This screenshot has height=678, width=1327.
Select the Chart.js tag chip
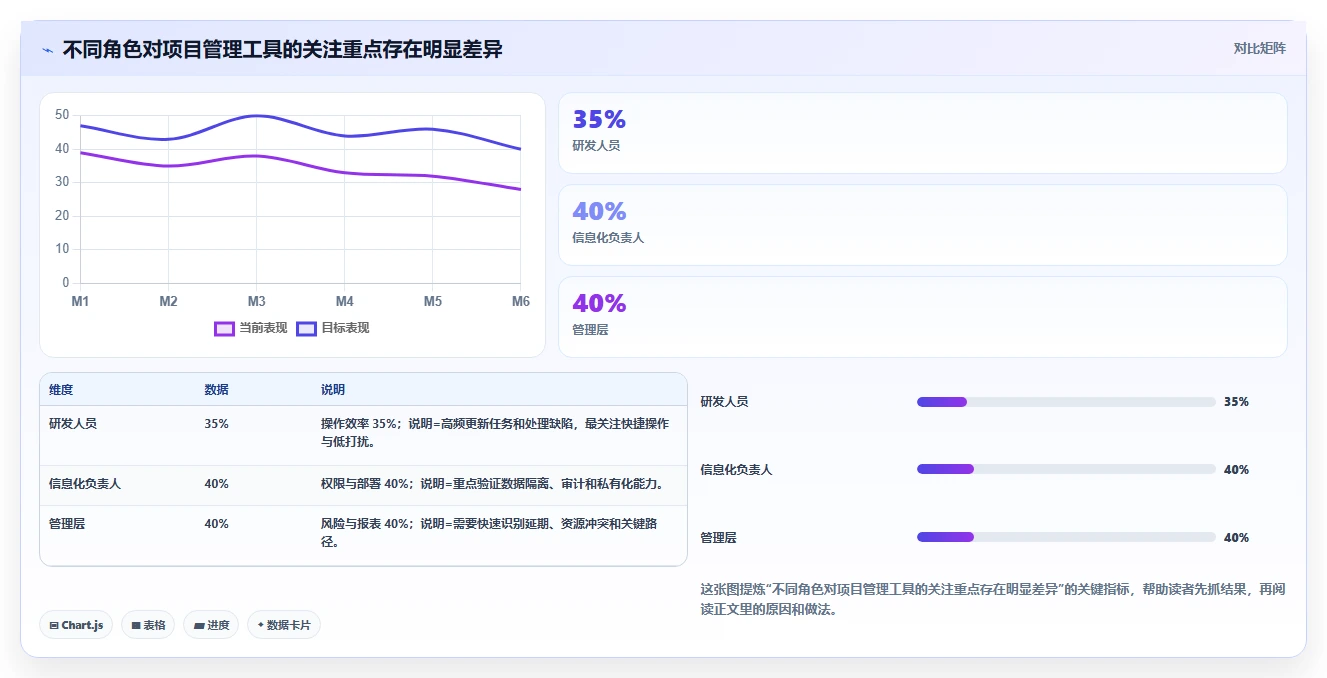76,625
